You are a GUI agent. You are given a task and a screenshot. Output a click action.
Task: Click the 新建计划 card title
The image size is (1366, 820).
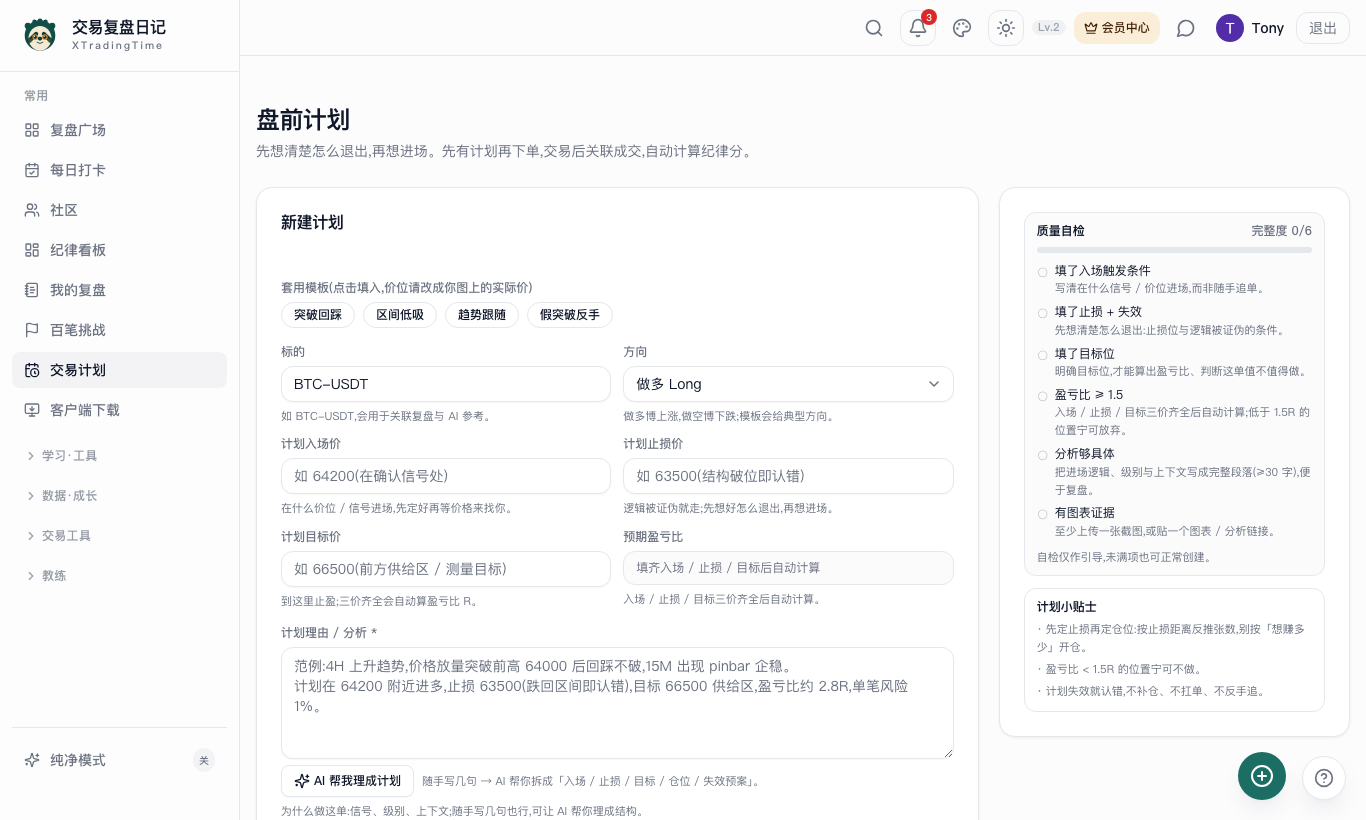tap(312, 222)
